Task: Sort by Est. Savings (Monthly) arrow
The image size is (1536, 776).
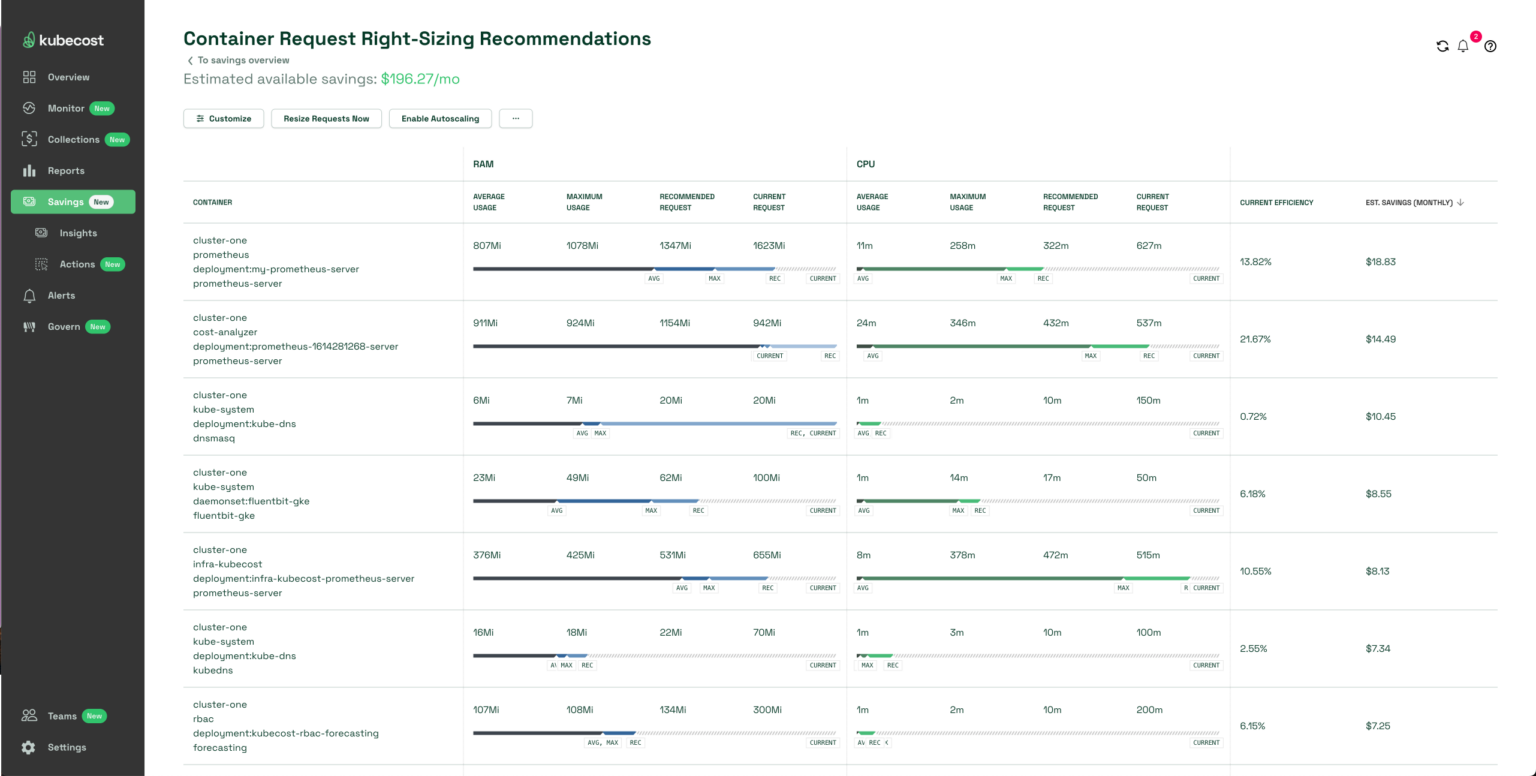Action: (x=1460, y=202)
